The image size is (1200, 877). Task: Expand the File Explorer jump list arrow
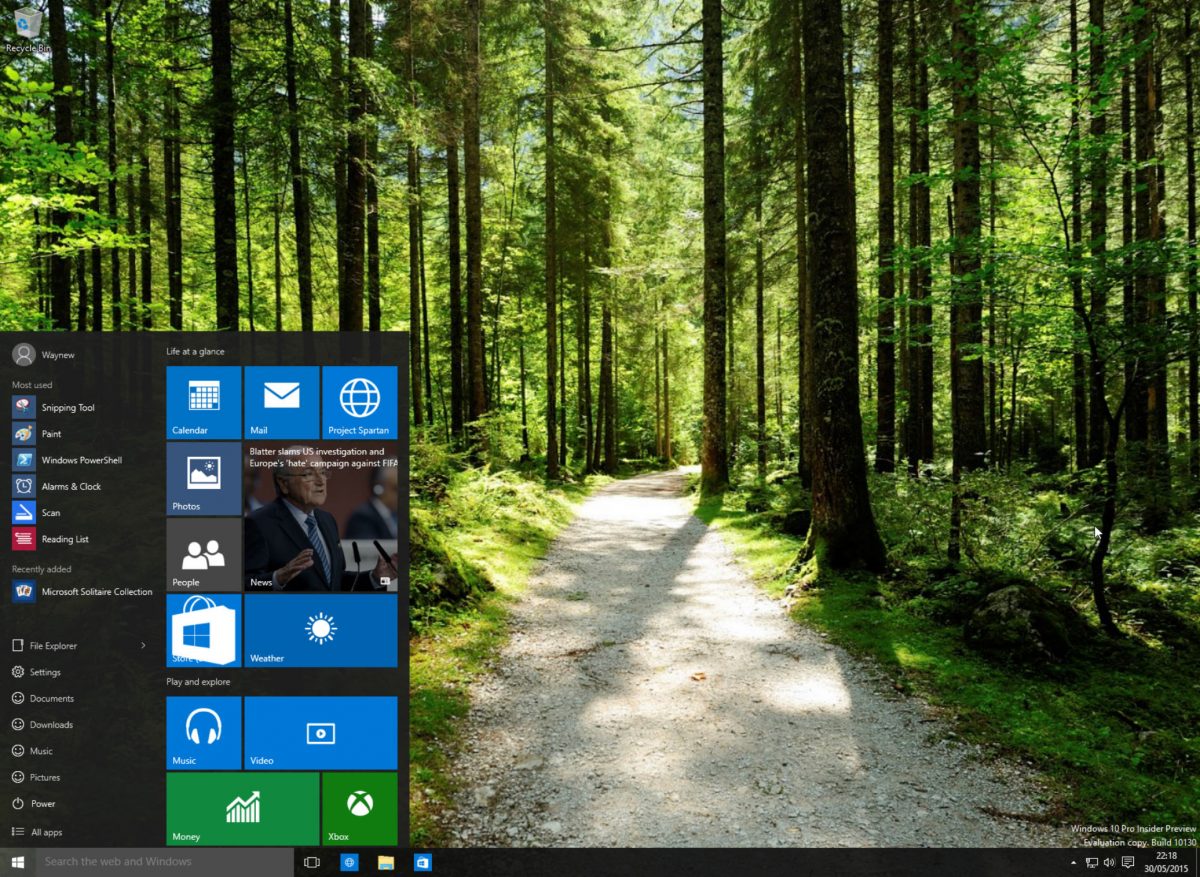143,645
